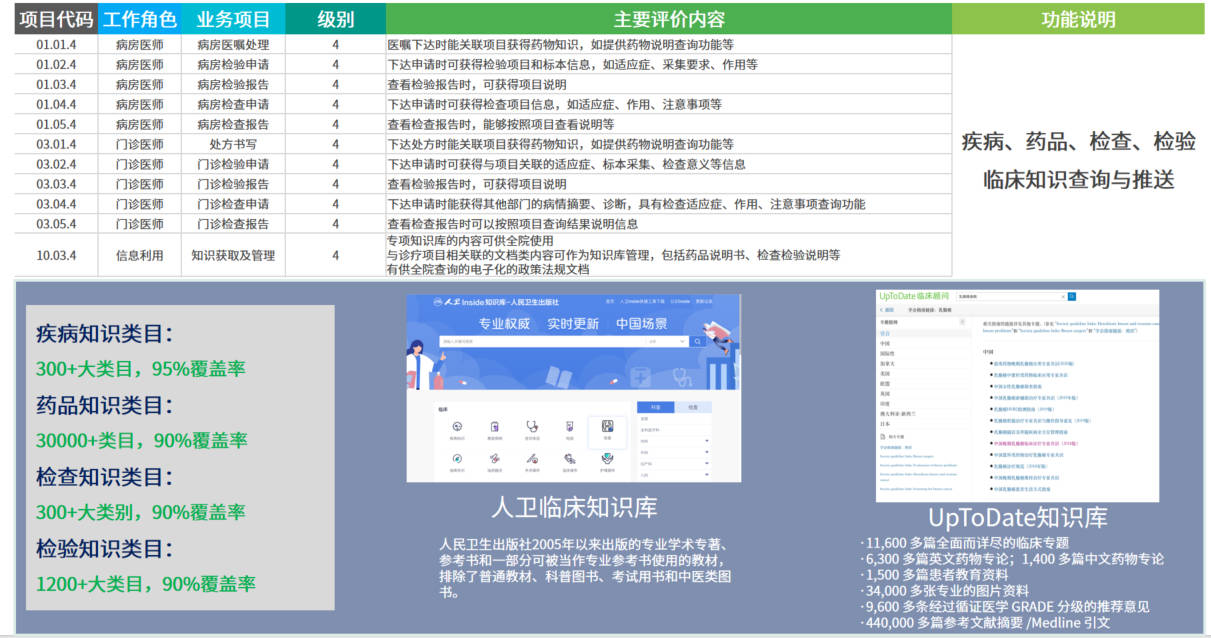Viewport: 1211px width, 638px height.
Task: Click the UpToDate知识库 caption title
Action: pos(1018,517)
